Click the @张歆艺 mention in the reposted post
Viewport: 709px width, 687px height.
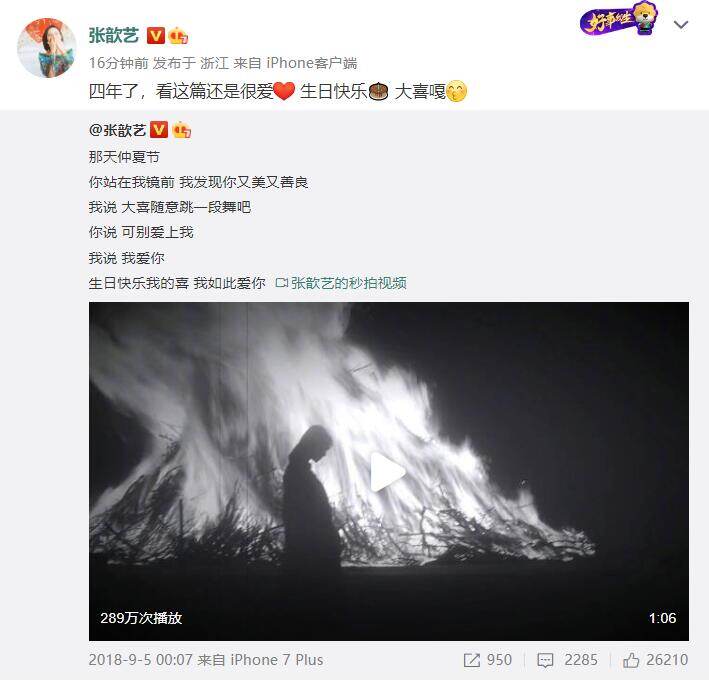coord(118,130)
